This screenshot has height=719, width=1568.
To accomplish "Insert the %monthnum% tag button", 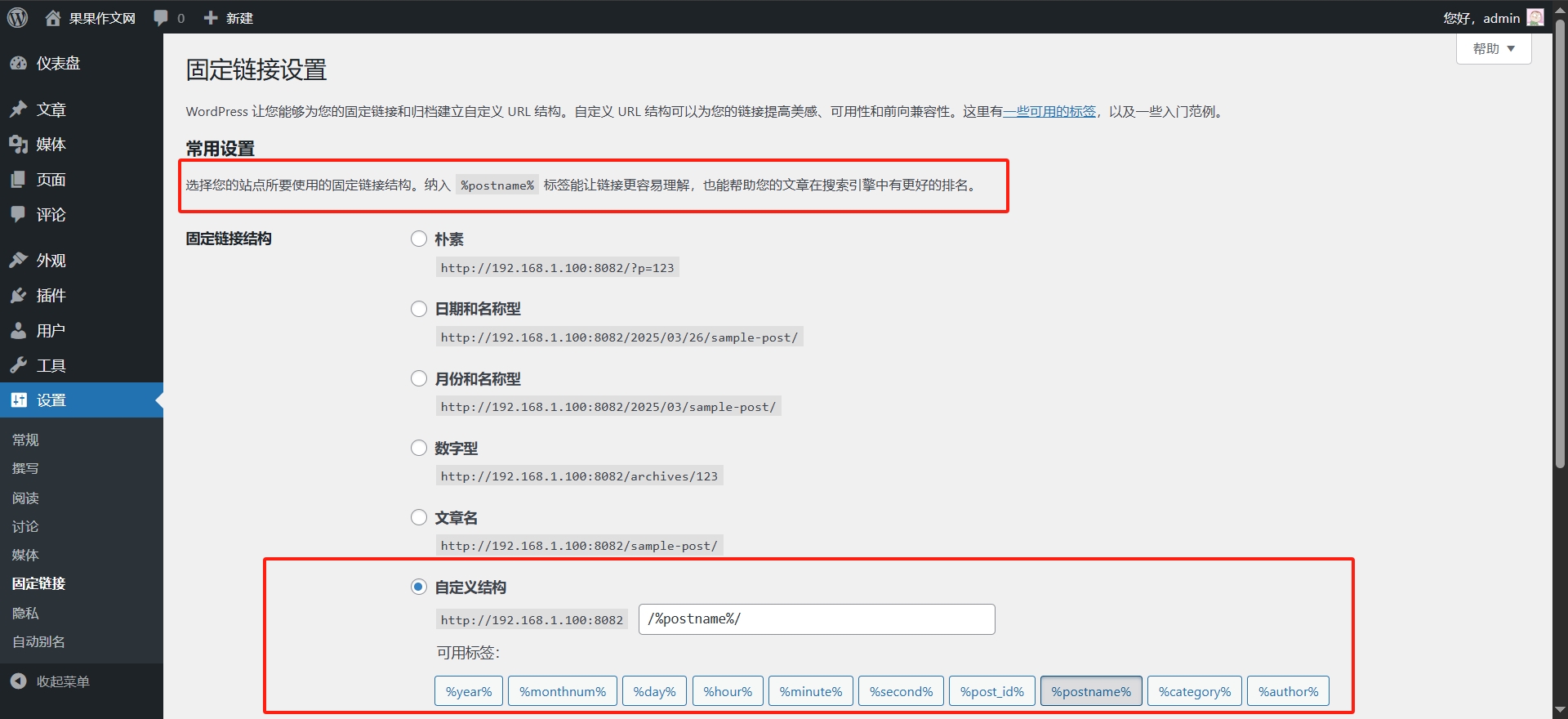I will tap(563, 691).
